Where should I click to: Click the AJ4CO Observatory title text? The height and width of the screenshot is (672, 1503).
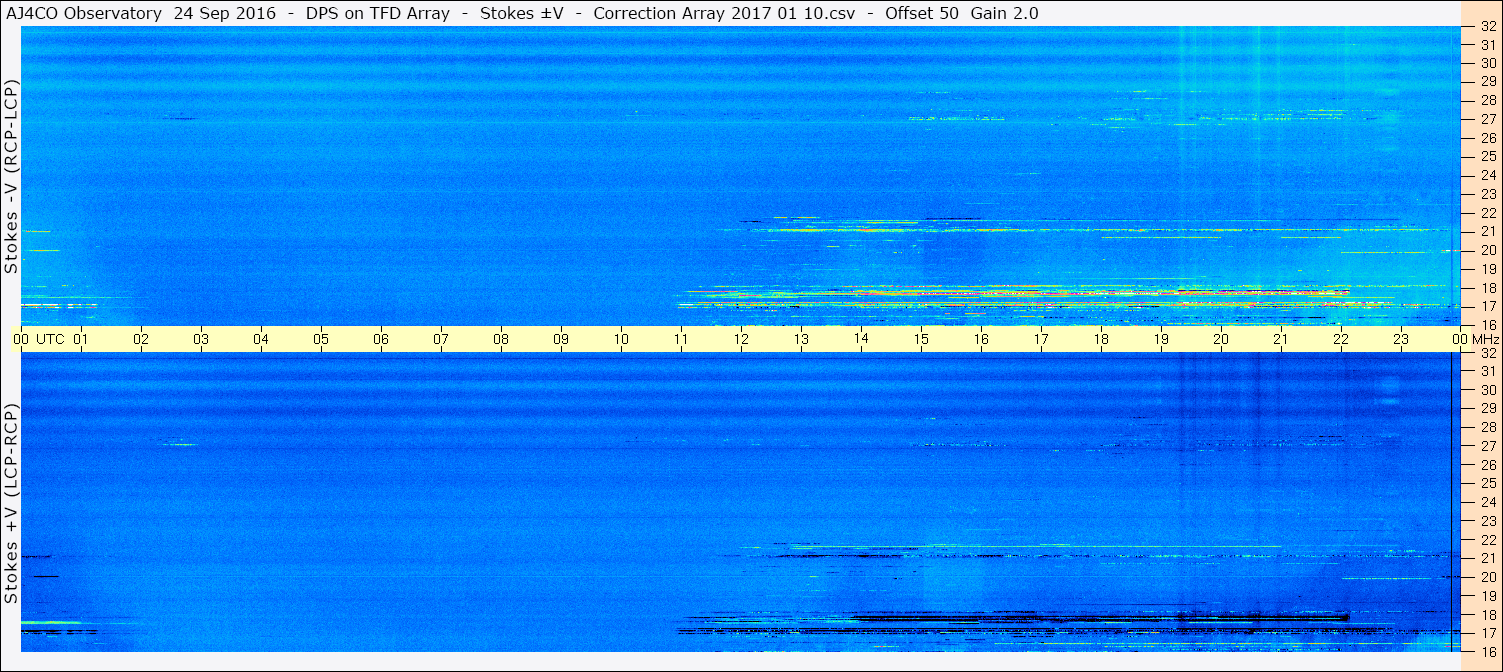tap(84, 13)
